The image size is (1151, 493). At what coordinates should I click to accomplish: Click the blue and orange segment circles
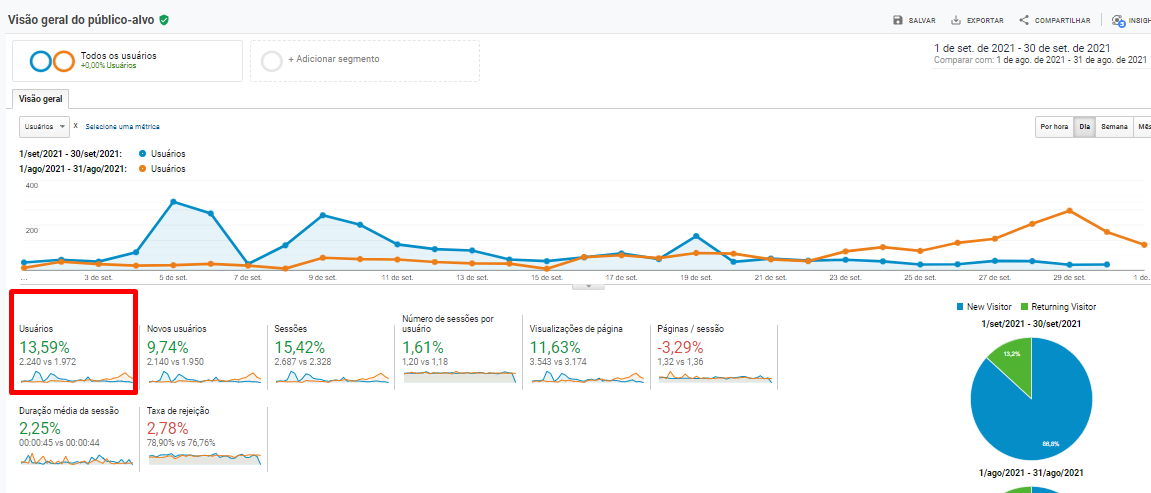(52, 61)
